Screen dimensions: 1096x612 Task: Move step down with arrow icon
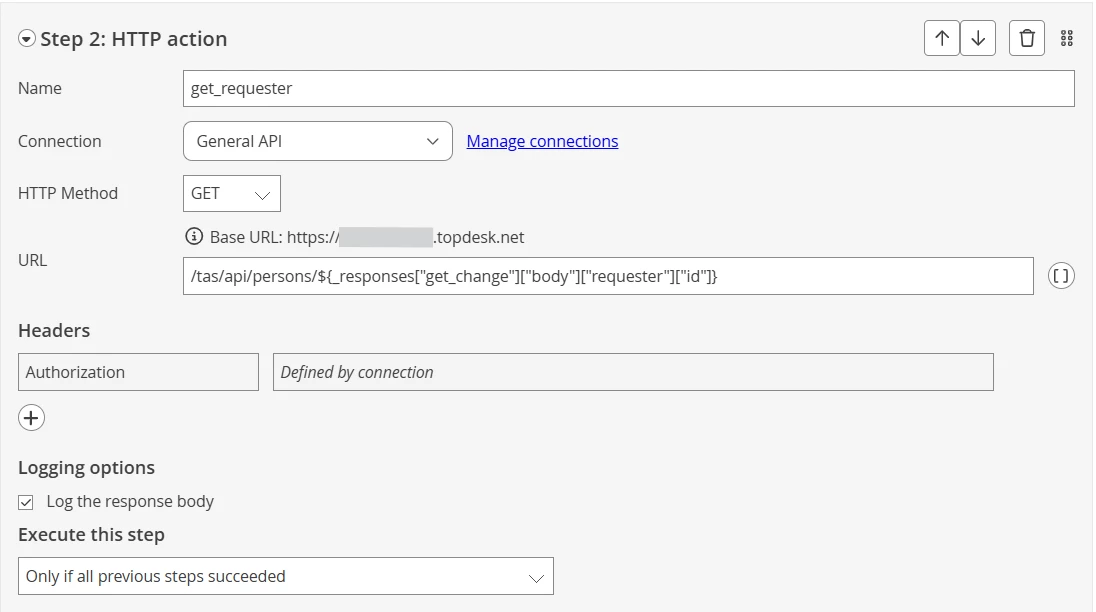[x=978, y=38]
